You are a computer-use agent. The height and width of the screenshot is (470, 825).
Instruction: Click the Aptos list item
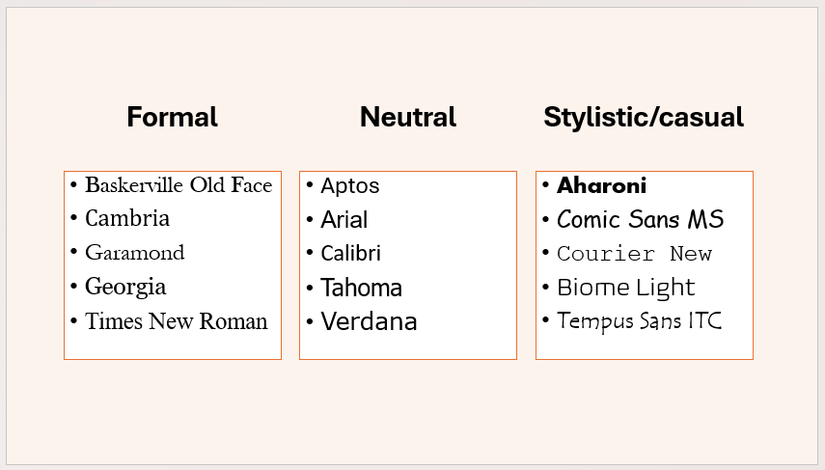coord(350,186)
